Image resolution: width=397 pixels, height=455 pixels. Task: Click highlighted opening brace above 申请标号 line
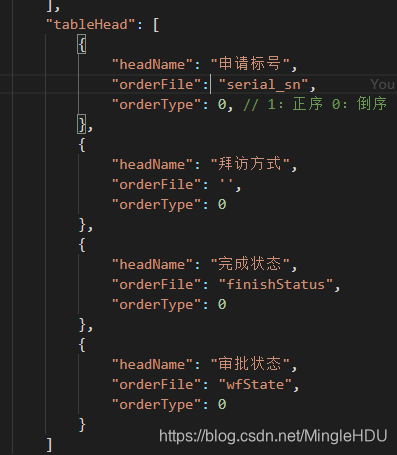click(x=82, y=45)
